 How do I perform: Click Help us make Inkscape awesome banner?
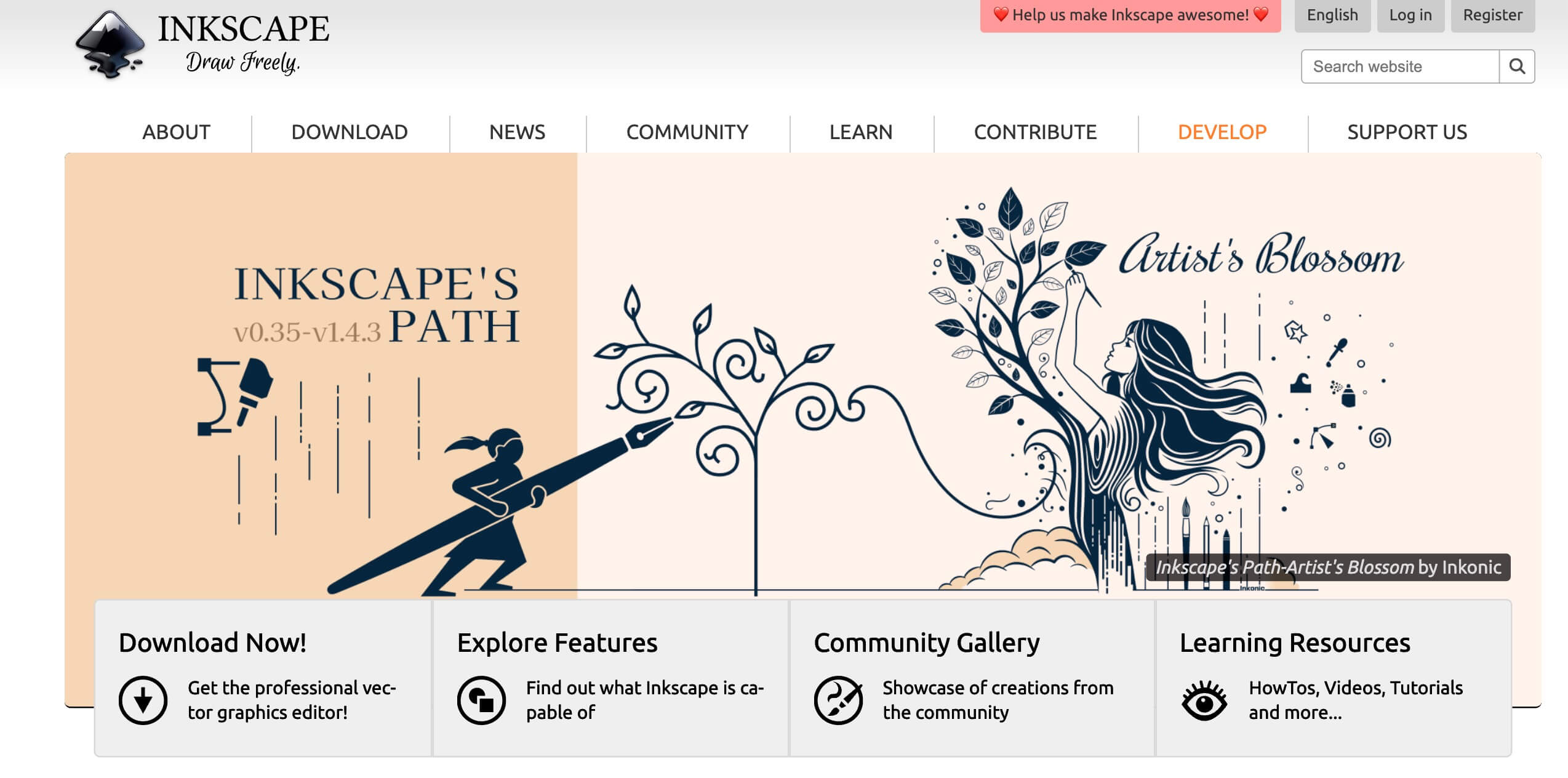[x=1130, y=15]
